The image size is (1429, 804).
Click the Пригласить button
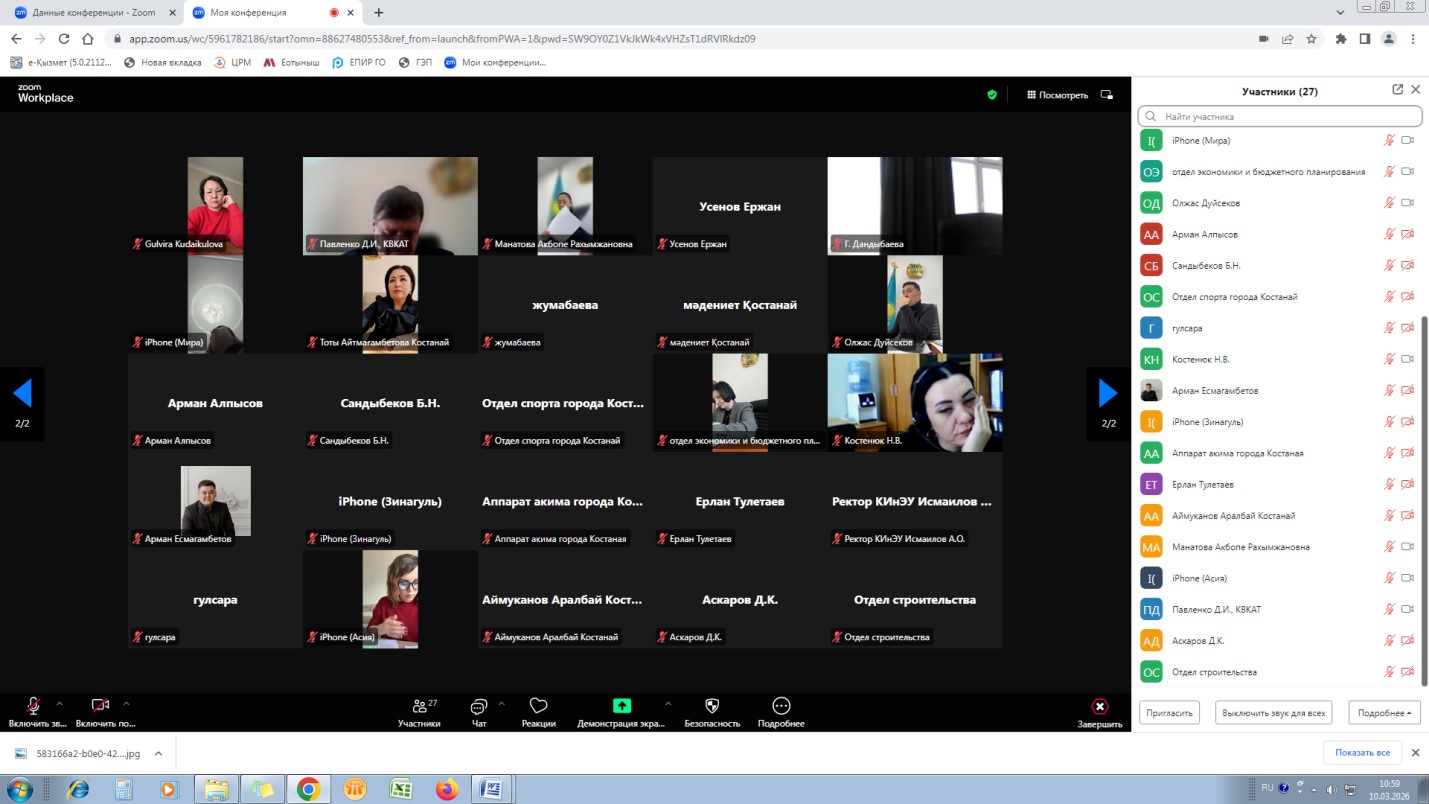click(1169, 713)
